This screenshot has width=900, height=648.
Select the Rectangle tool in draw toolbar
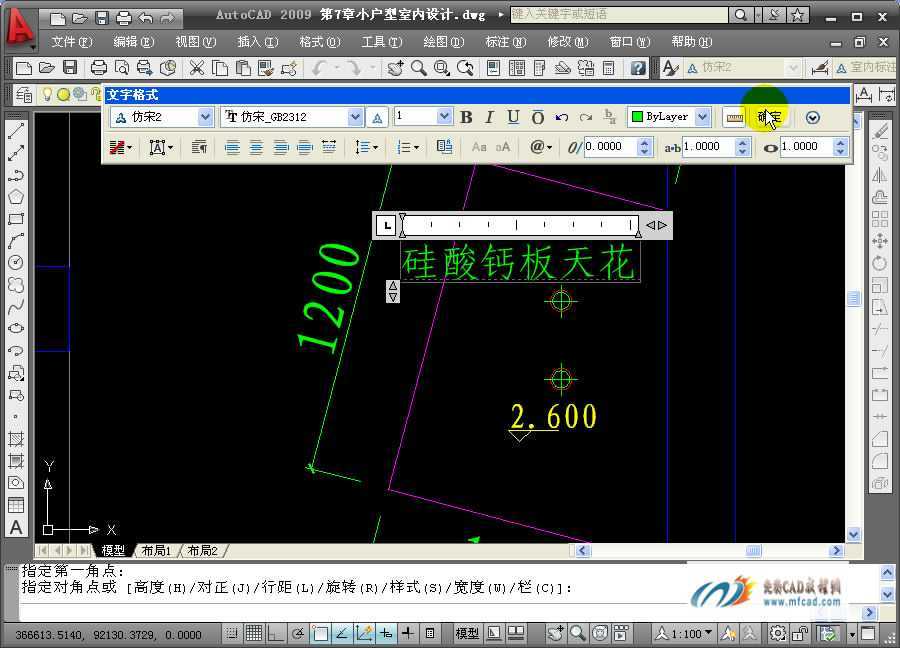click(x=16, y=219)
